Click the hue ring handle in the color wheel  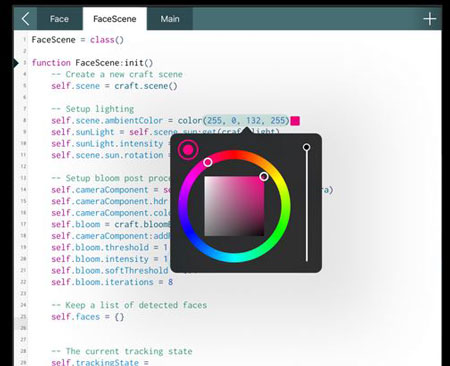[208, 162]
